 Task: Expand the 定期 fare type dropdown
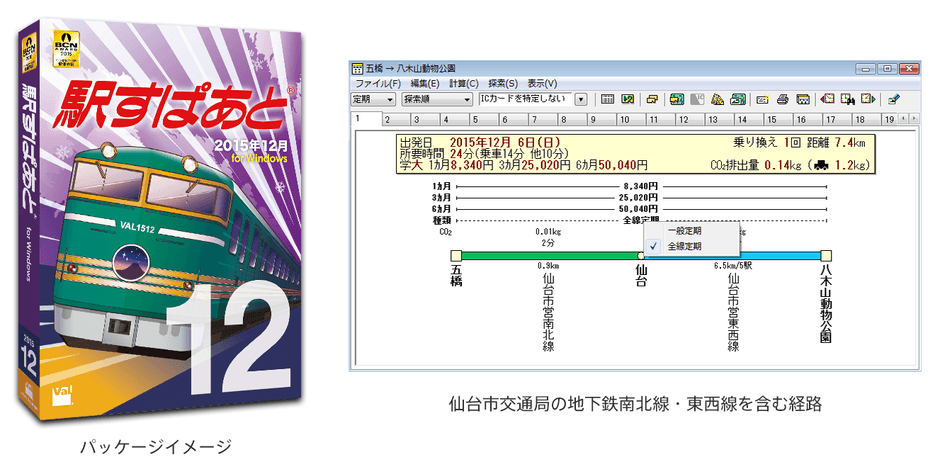point(373,99)
